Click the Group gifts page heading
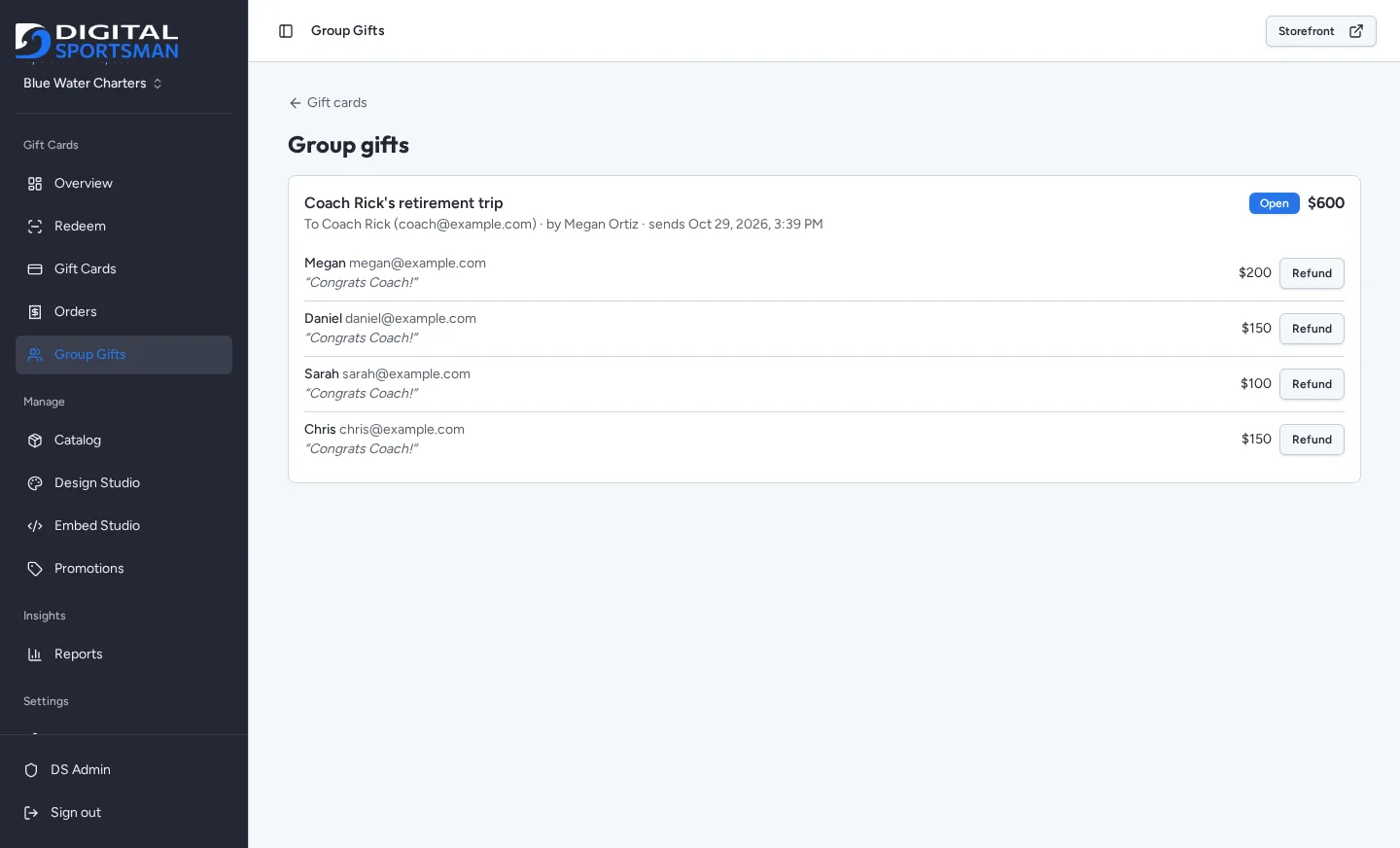The height and width of the screenshot is (848, 1400). tap(348, 145)
